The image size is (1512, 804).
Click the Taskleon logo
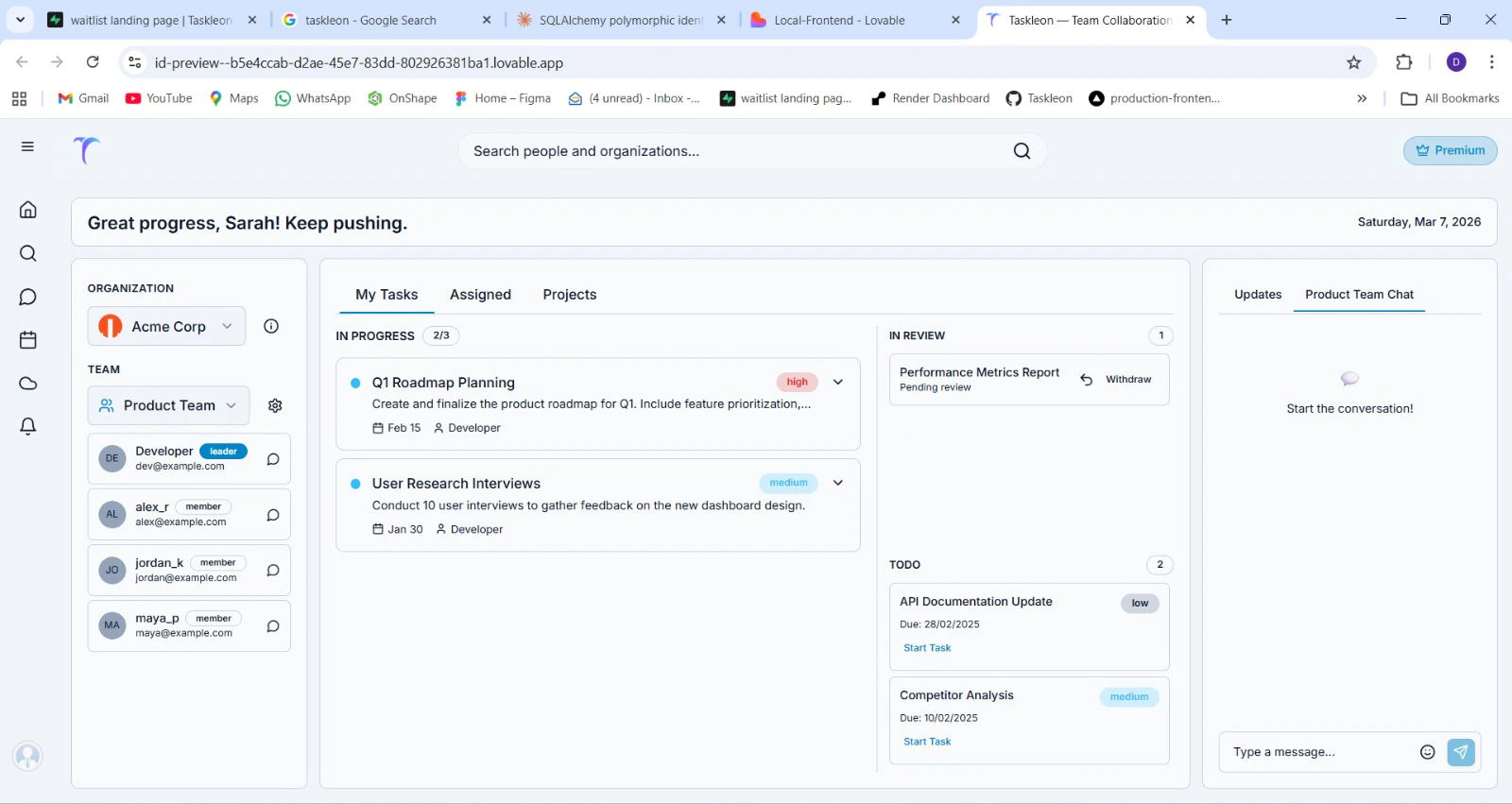(x=86, y=150)
